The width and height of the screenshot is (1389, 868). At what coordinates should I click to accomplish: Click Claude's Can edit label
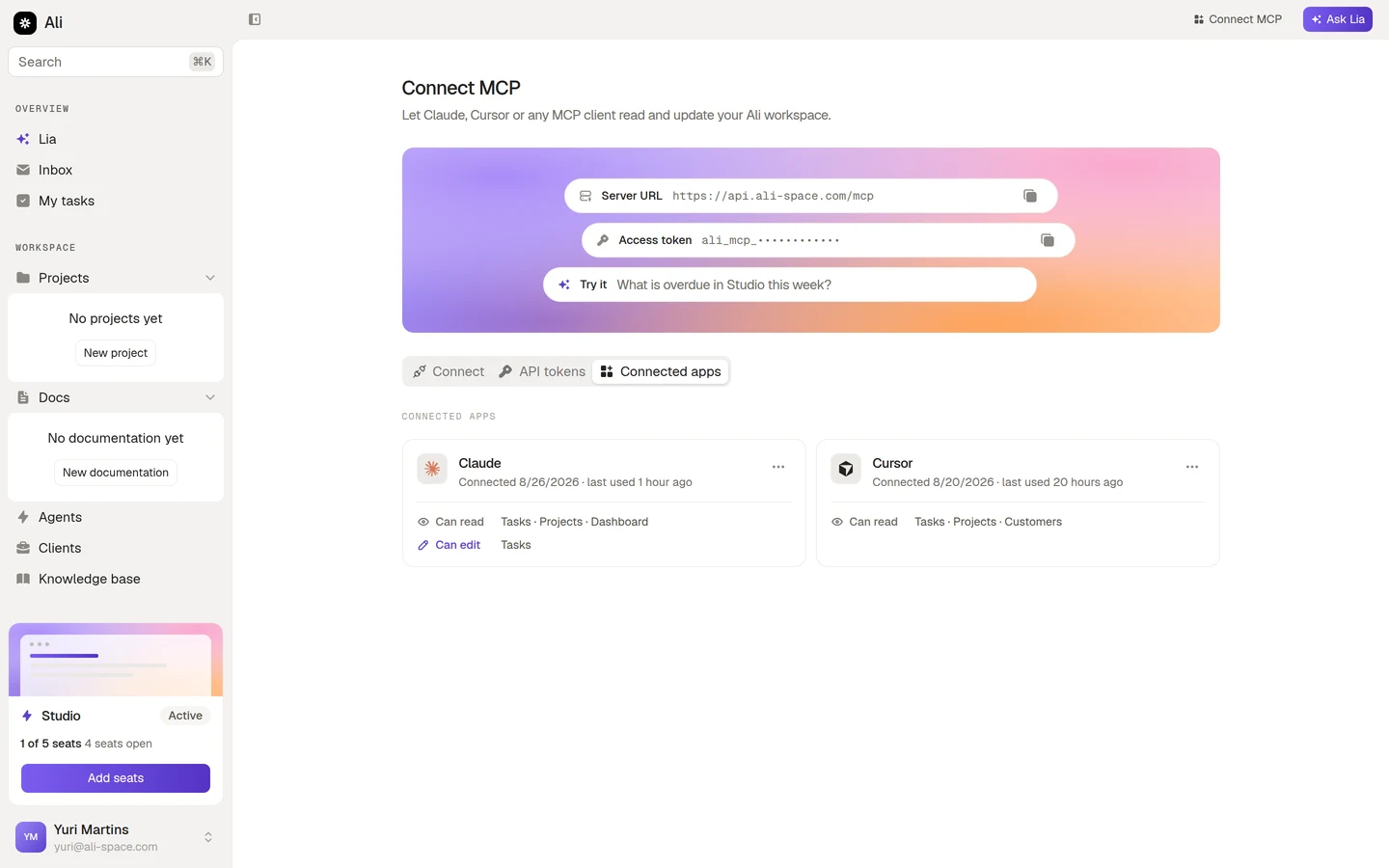click(x=457, y=545)
